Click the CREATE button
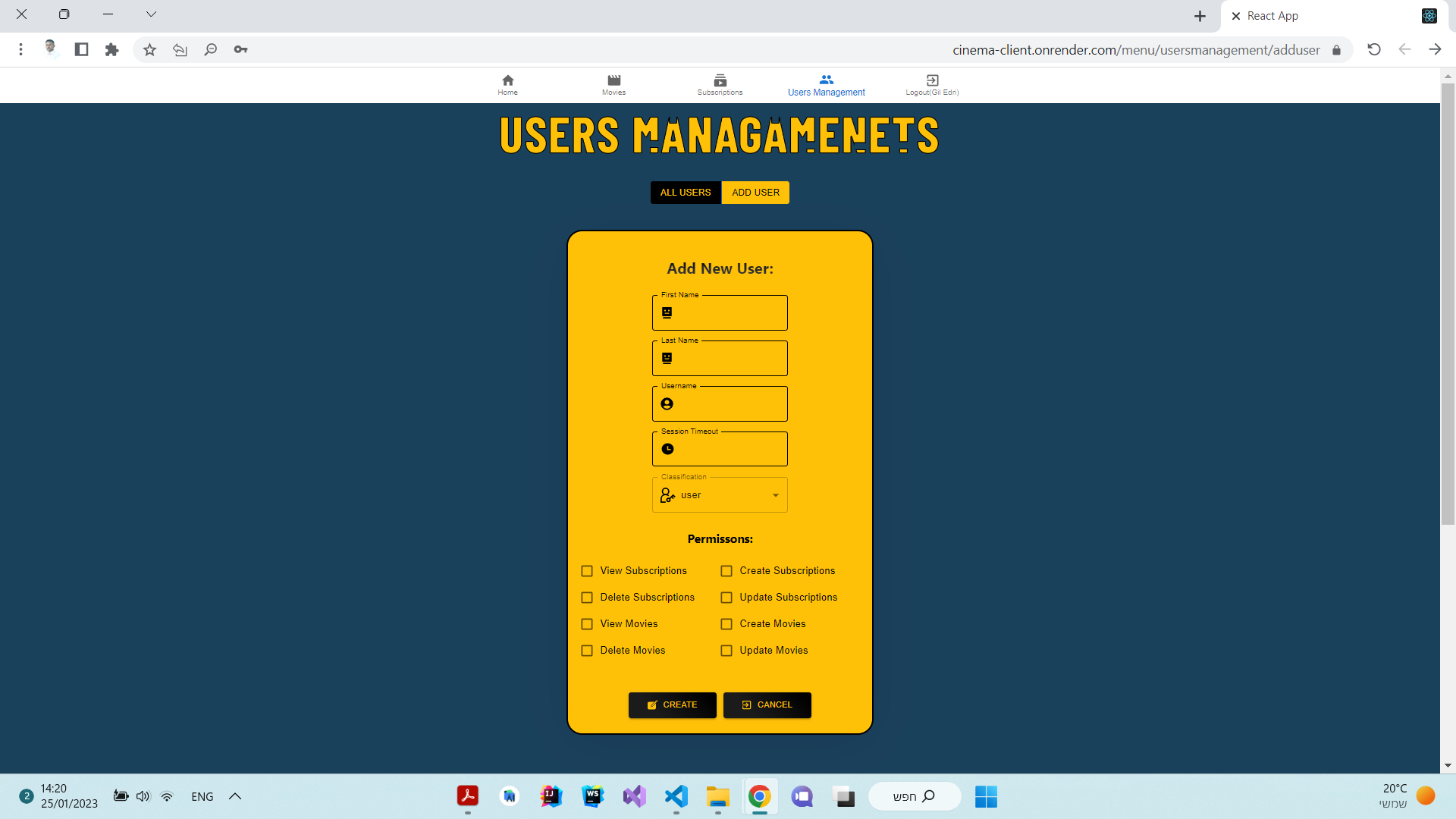The width and height of the screenshot is (1456, 819). click(x=672, y=704)
